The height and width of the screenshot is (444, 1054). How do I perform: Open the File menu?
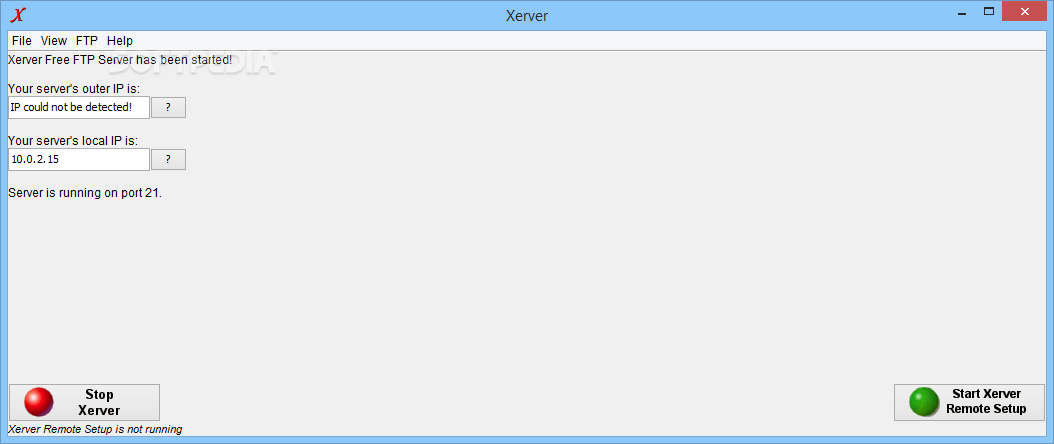[x=22, y=40]
